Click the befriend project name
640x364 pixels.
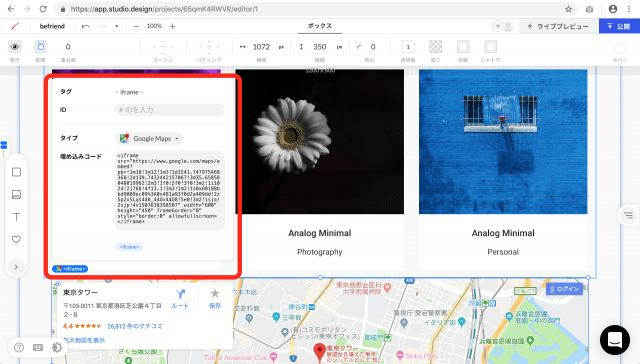pos(52,26)
